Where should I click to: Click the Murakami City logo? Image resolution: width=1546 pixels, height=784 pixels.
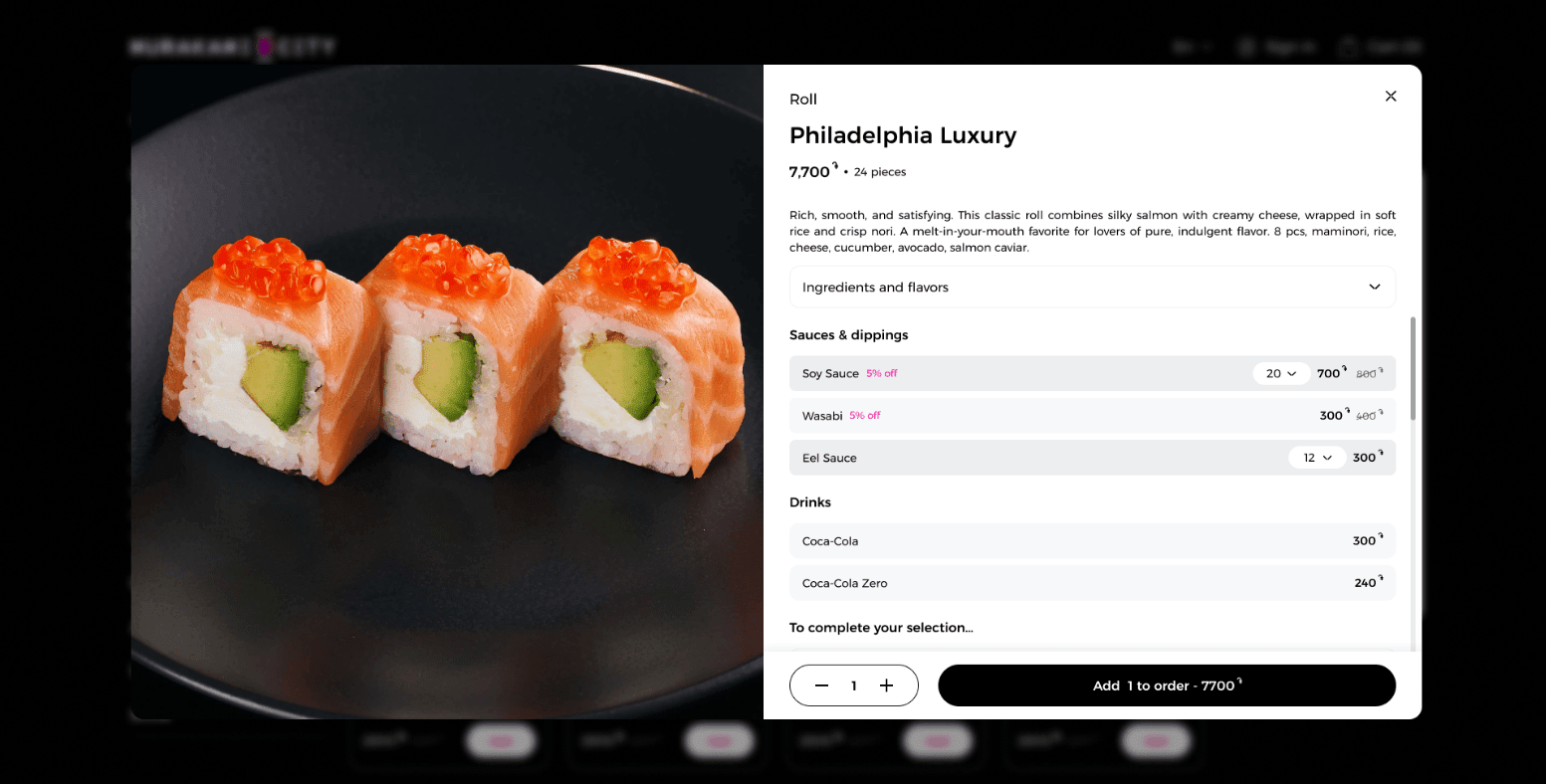[x=232, y=46]
